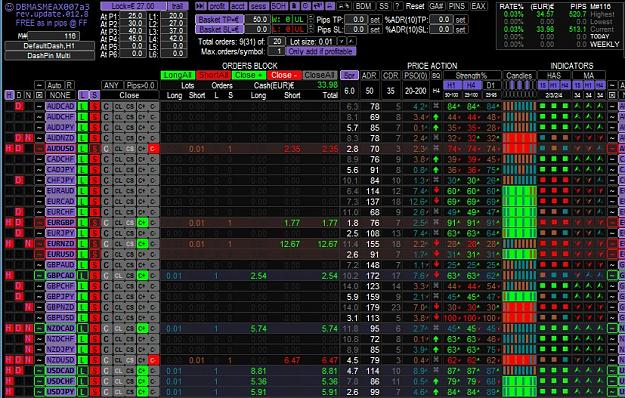Toggle the D header filter button
625x398 pixels.
pos(19,95)
